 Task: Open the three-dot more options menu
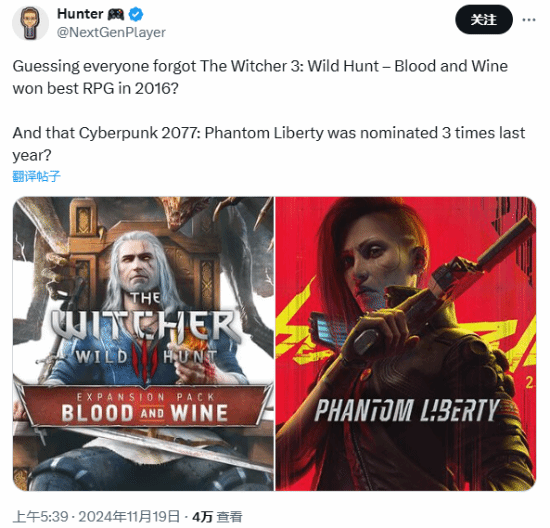529,20
